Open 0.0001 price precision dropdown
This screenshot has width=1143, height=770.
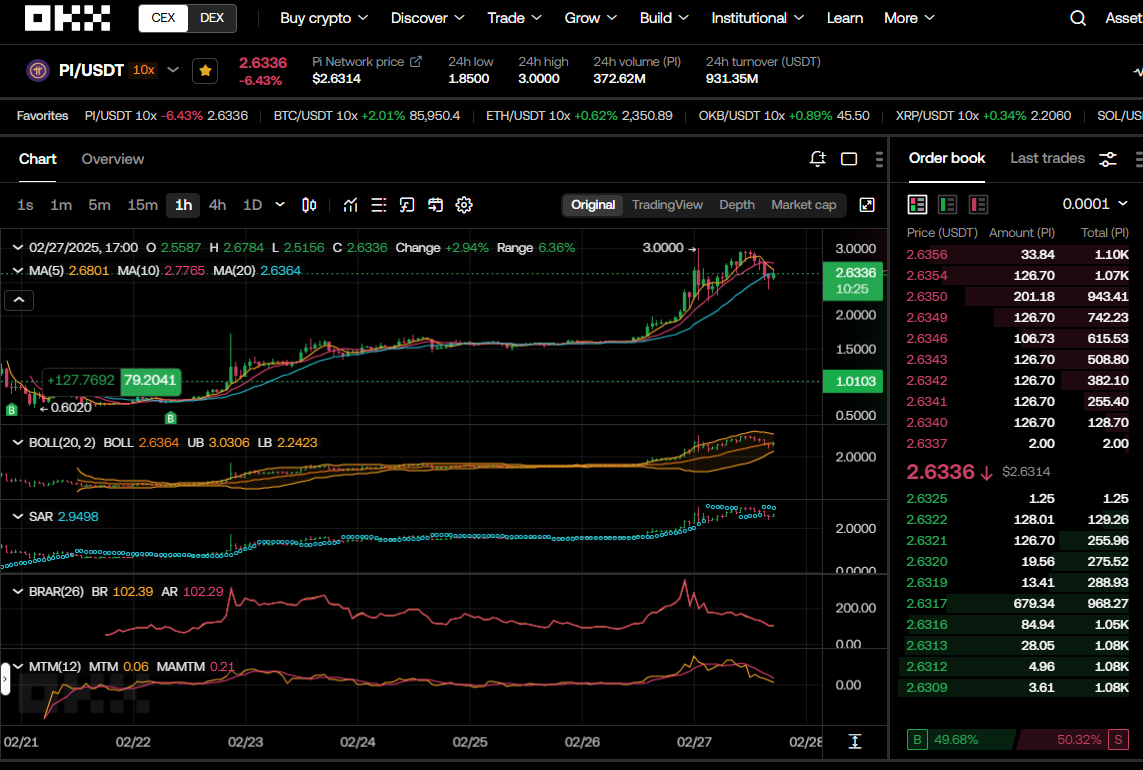point(1095,204)
